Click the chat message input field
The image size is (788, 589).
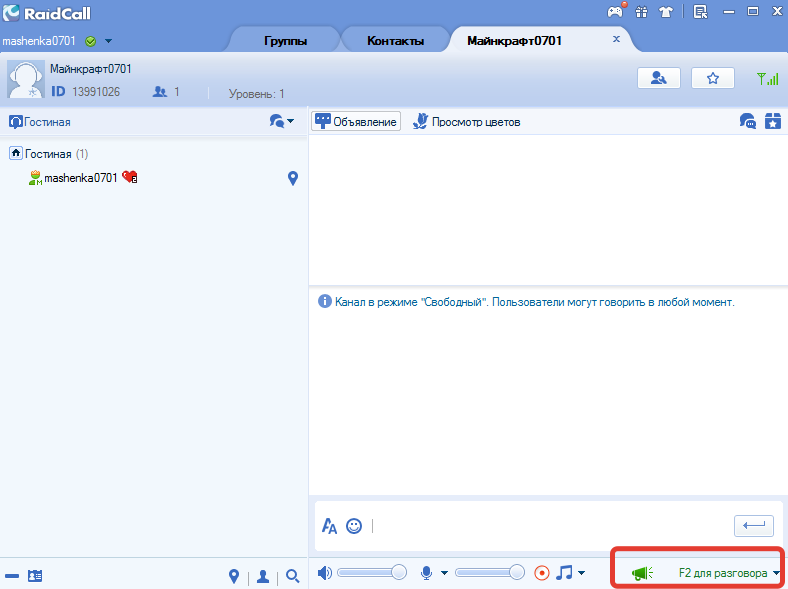coord(550,526)
